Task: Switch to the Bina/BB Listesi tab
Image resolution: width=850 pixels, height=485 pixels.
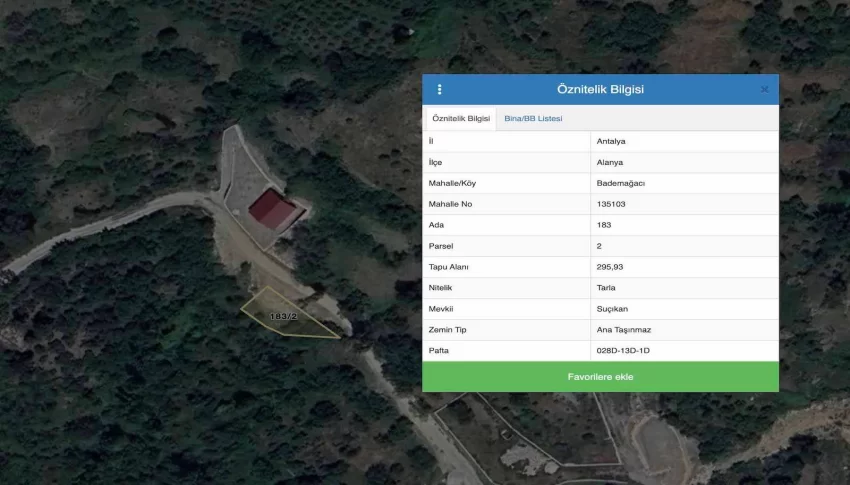Action: click(533, 118)
